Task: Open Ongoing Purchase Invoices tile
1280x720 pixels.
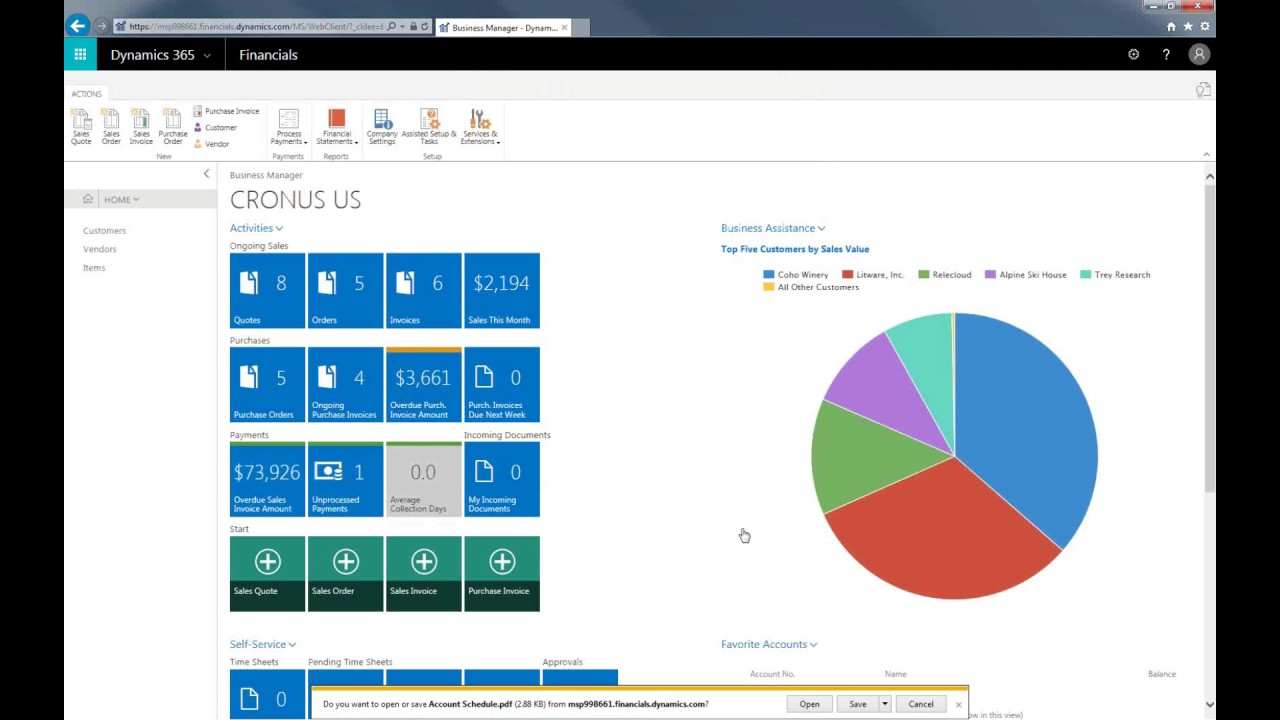Action: pos(345,385)
